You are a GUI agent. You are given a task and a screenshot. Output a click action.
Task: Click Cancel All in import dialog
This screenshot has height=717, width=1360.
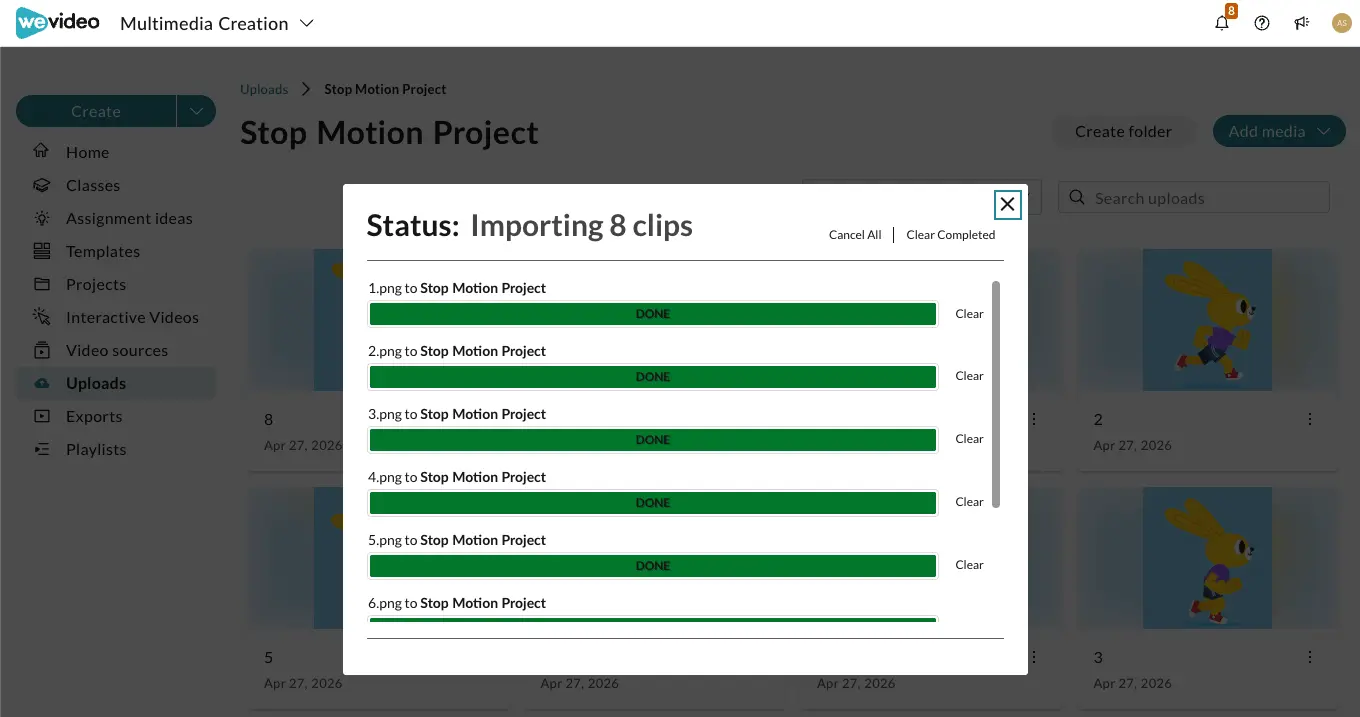click(855, 235)
